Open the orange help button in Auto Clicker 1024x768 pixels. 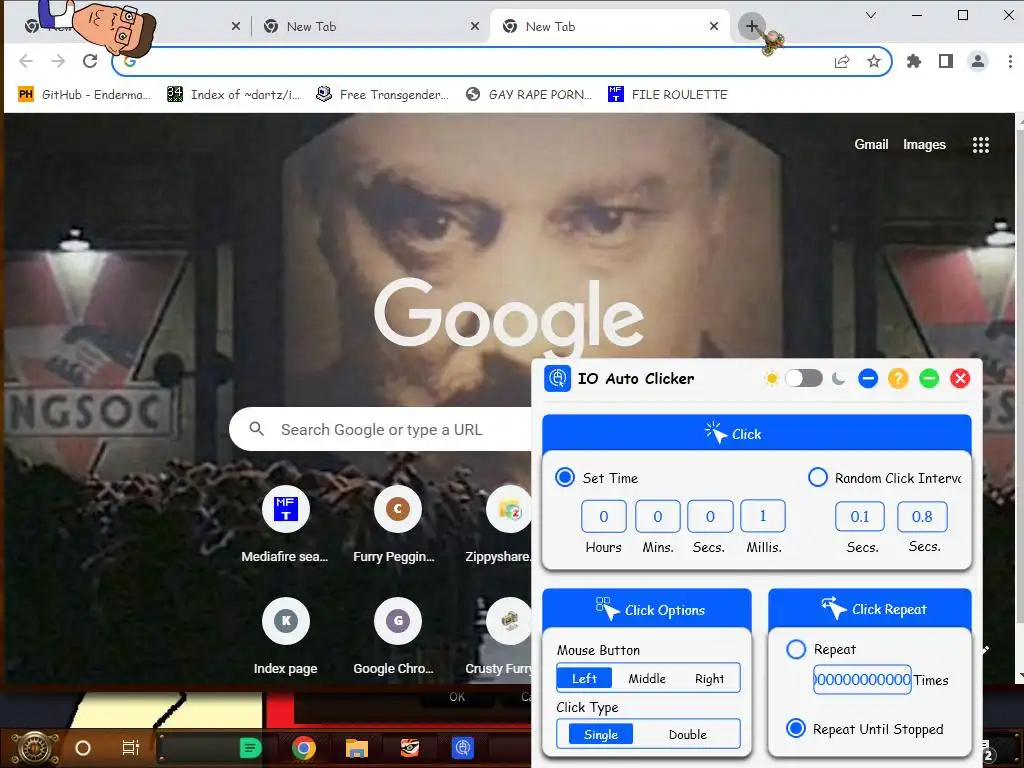tap(898, 379)
